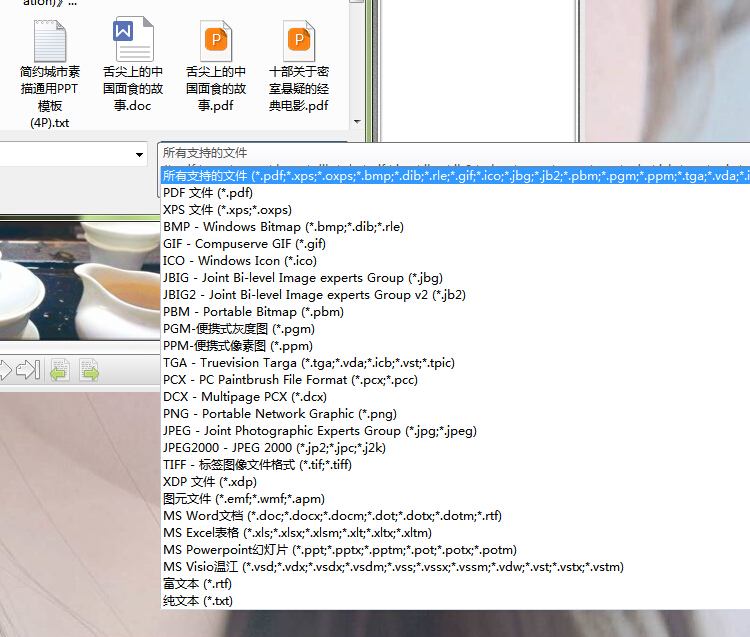Image resolution: width=750 pixels, height=637 pixels.
Task: Select PNG - Portable Network Graphic
Action: 455,414
